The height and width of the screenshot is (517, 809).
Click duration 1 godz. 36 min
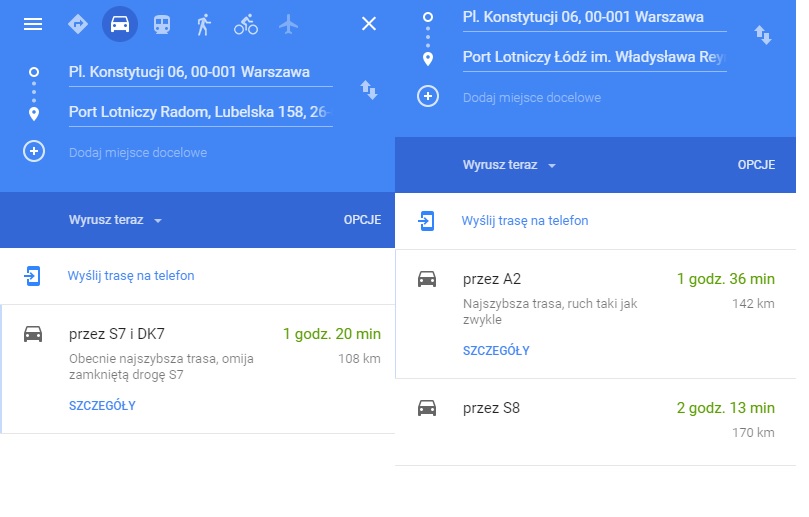click(725, 279)
